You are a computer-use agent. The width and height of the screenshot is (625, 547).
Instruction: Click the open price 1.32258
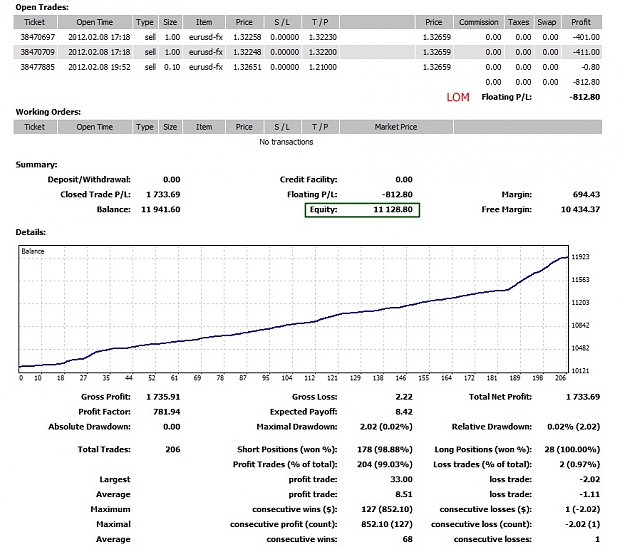[x=247, y=37]
